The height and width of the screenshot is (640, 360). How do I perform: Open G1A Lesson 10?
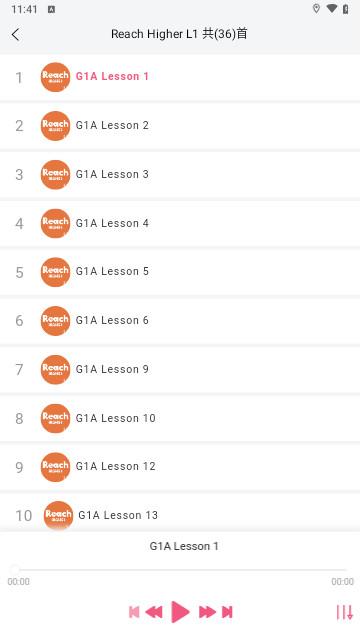click(180, 418)
